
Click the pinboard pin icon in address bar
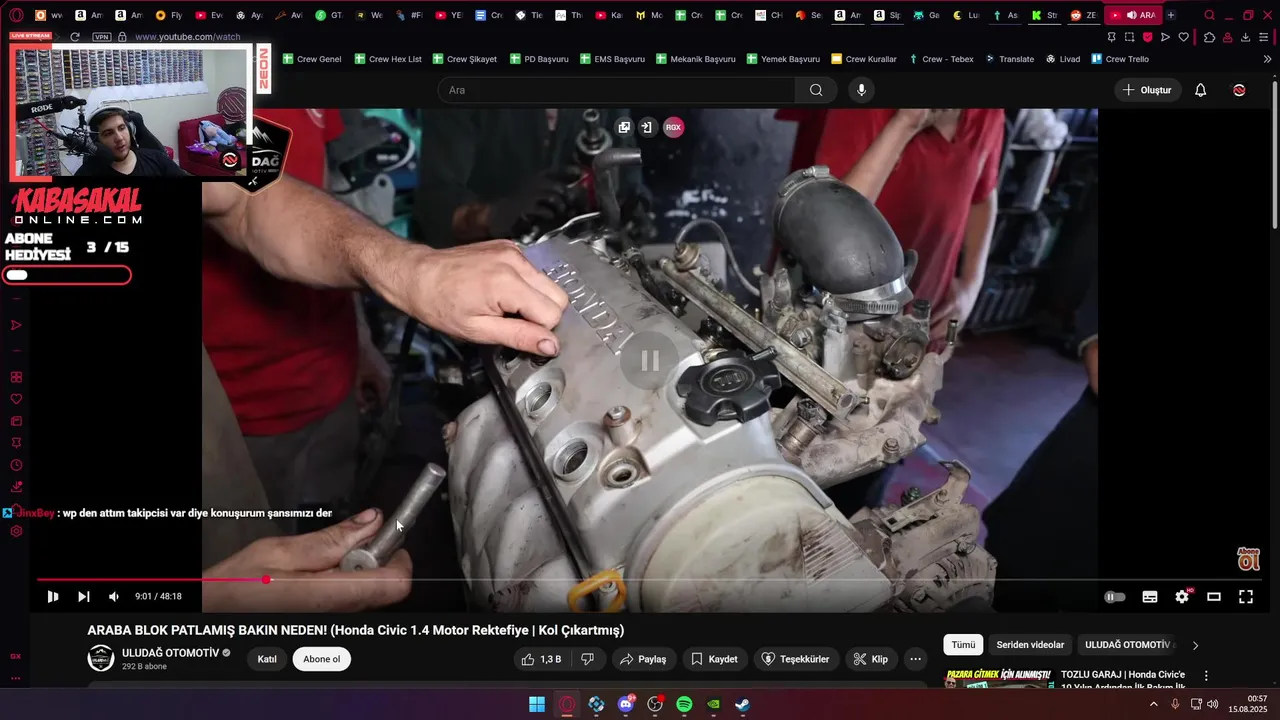coord(1111,37)
